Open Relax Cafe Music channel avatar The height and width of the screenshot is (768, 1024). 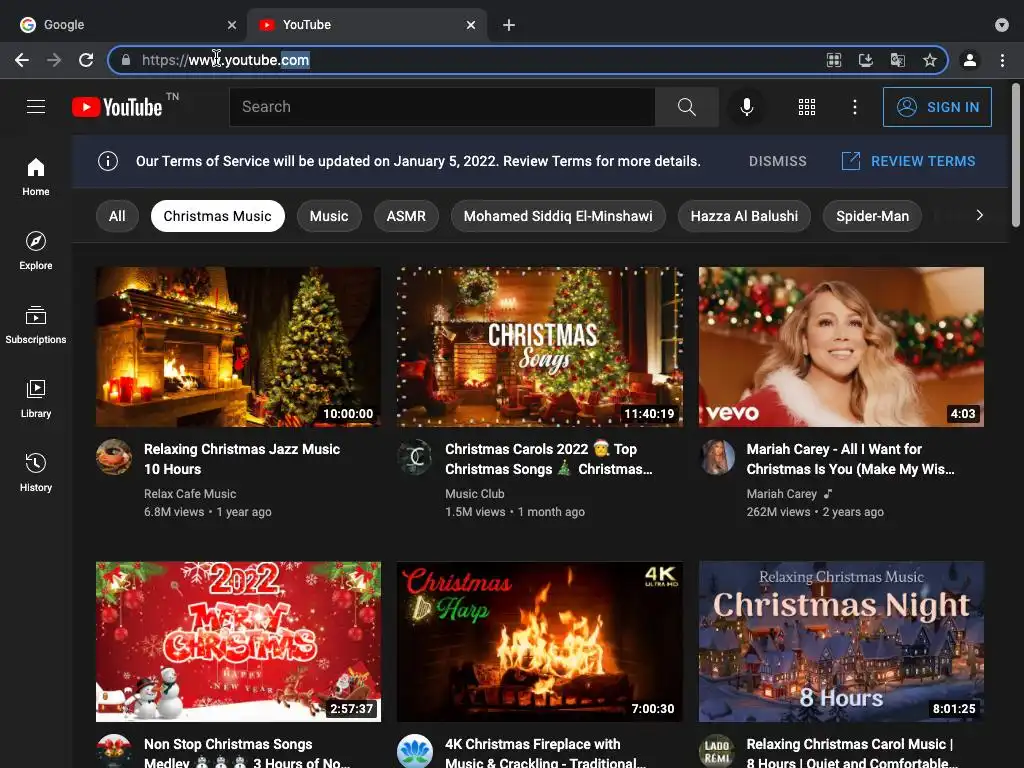[114, 456]
